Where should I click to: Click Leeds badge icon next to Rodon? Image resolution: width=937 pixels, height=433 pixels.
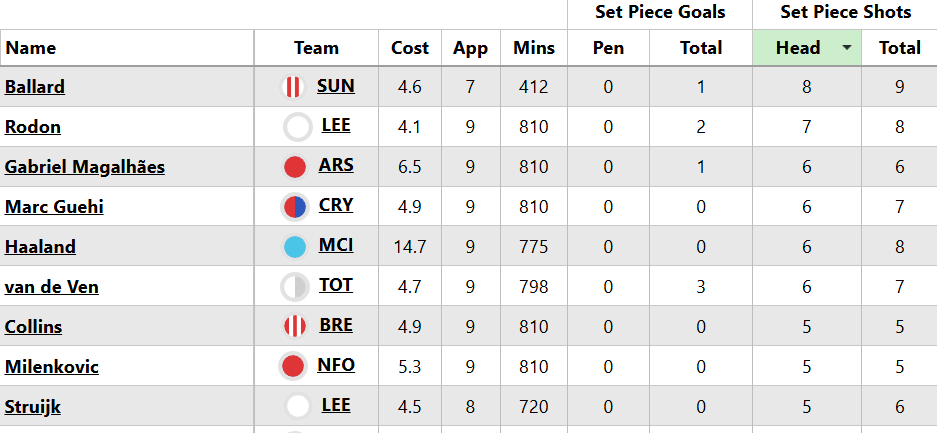pyautogui.click(x=297, y=127)
